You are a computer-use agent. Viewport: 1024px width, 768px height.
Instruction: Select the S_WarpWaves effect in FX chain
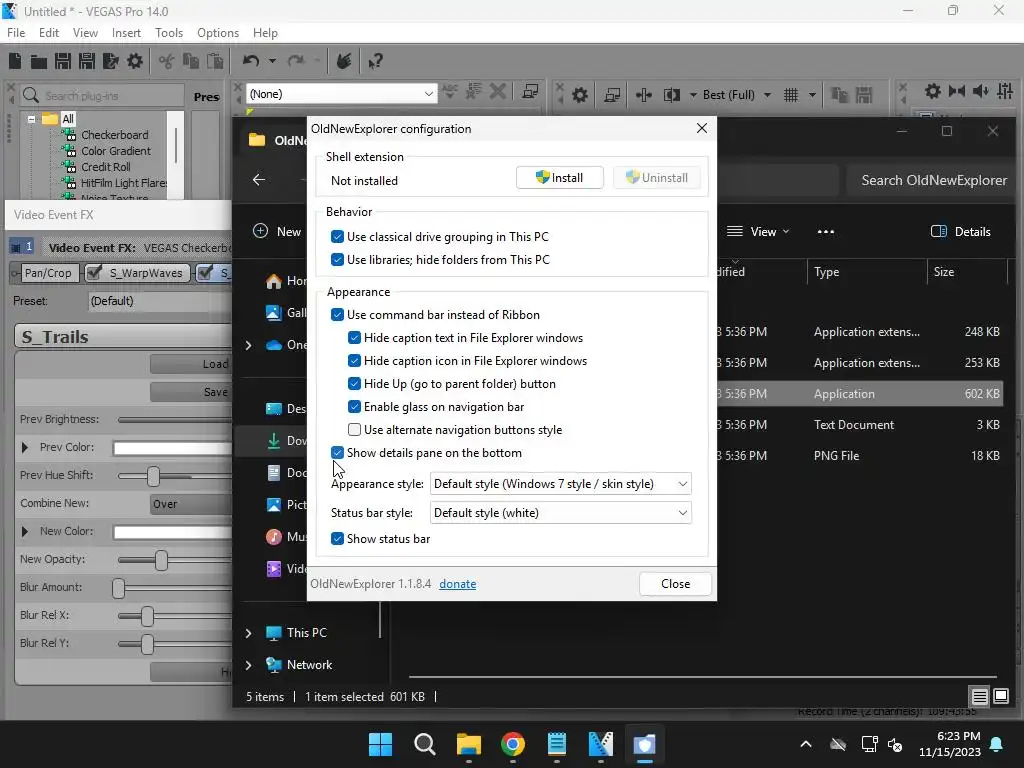coord(146,273)
